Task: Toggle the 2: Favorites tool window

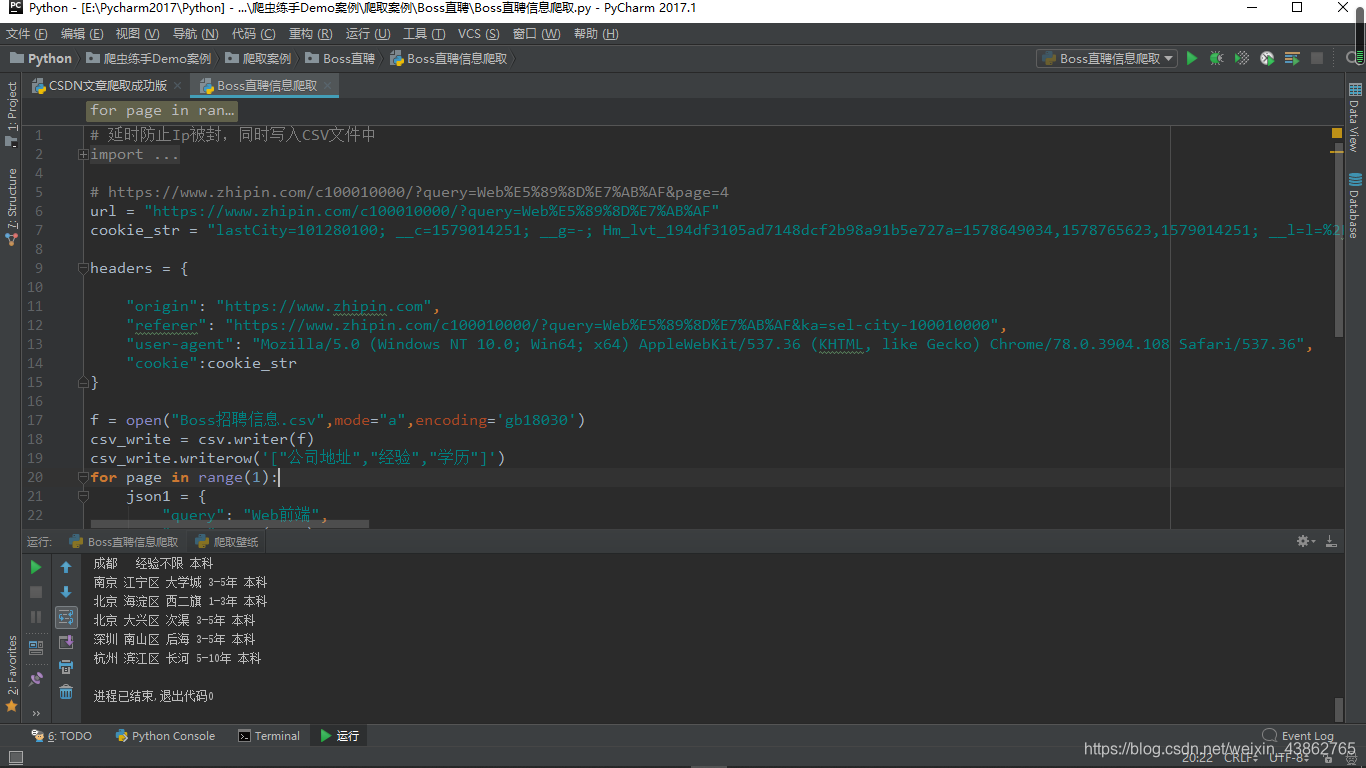Action: (x=12, y=673)
